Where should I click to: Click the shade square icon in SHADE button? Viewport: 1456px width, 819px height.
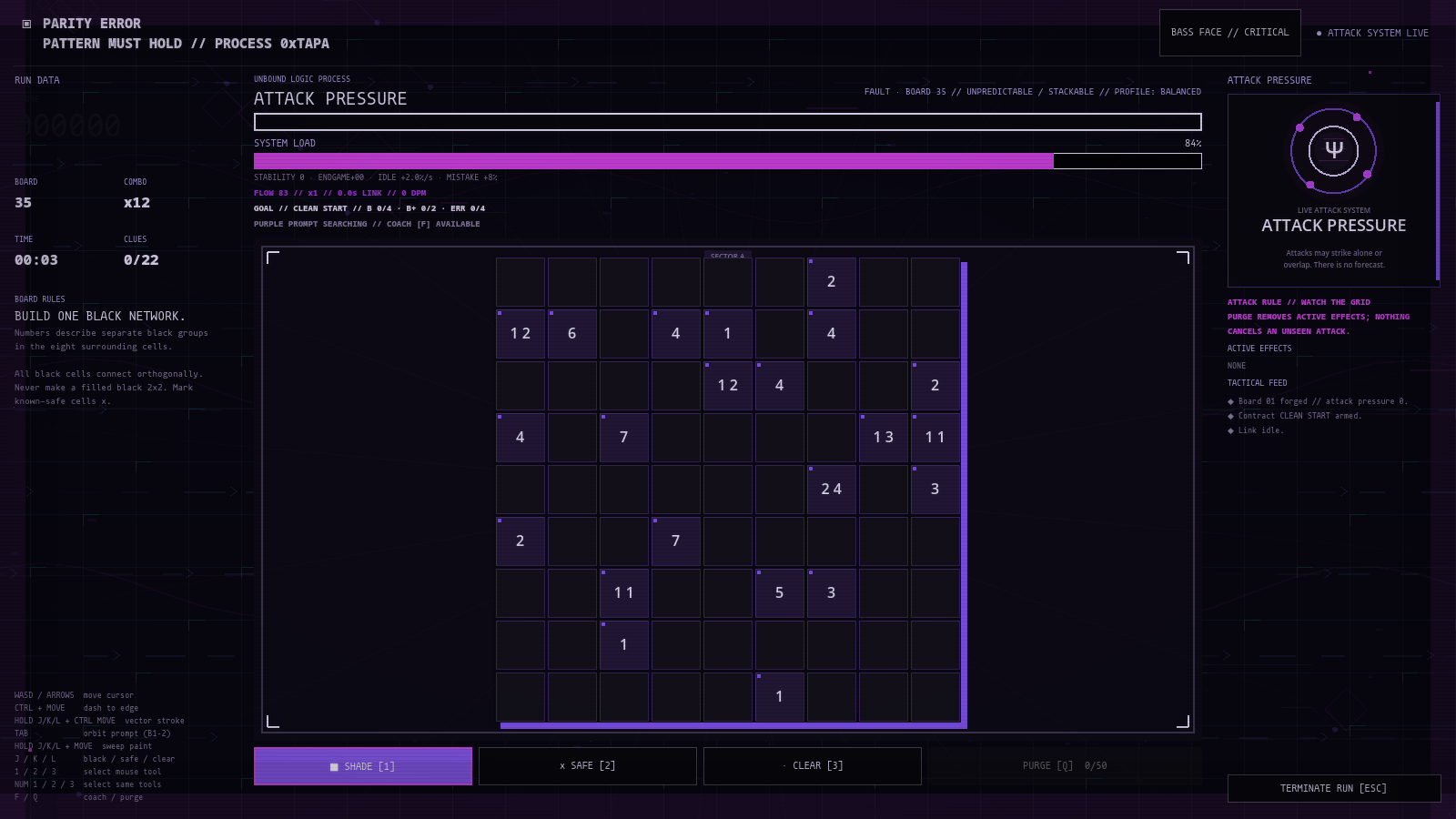coord(334,767)
